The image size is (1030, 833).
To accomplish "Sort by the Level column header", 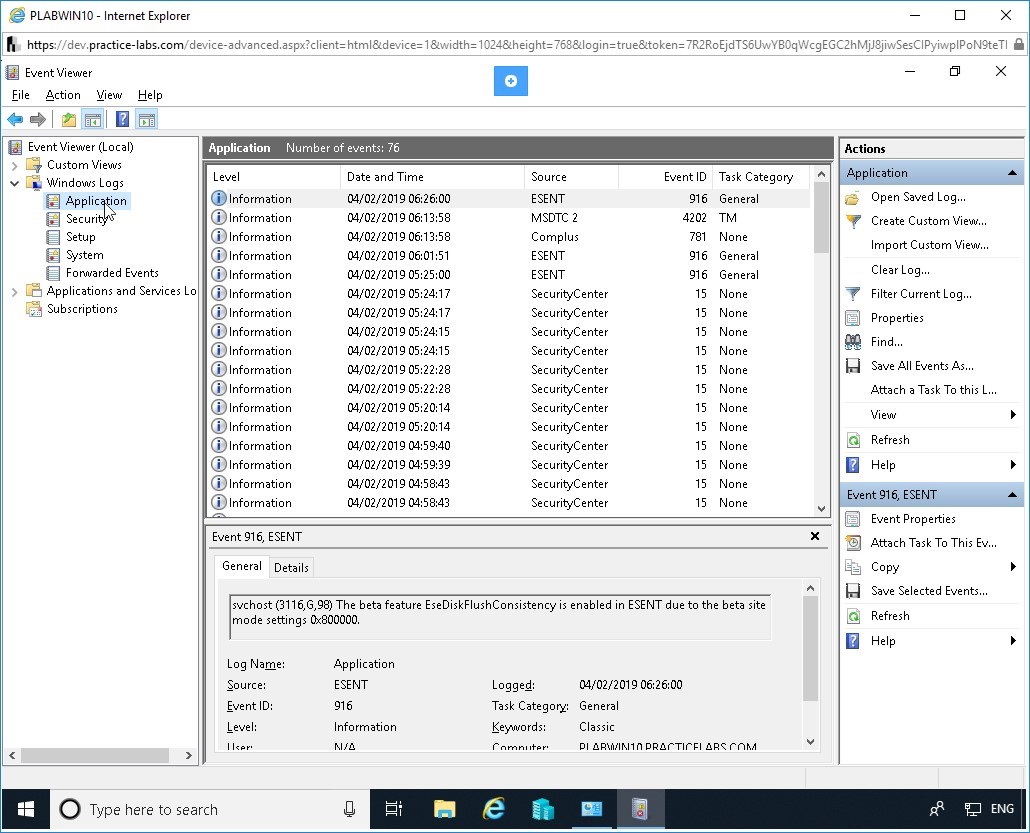I will pyautogui.click(x=274, y=177).
